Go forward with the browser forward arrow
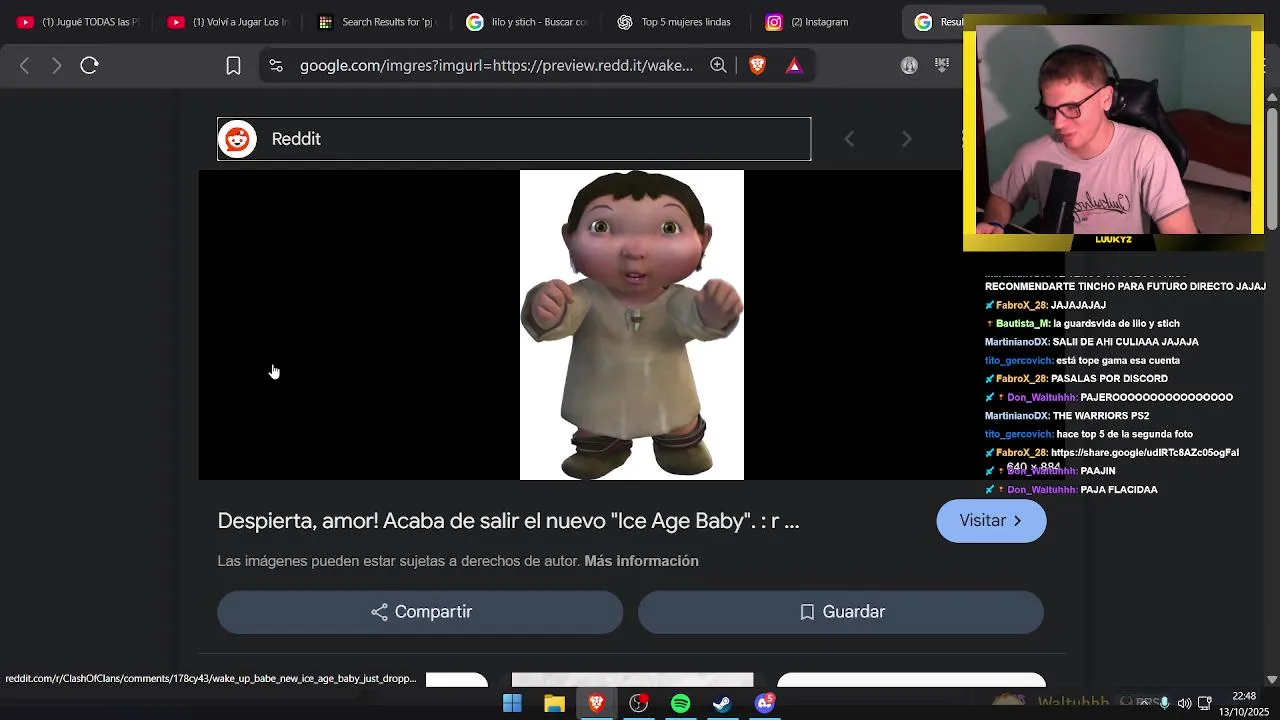The height and width of the screenshot is (720, 1280). click(x=57, y=65)
